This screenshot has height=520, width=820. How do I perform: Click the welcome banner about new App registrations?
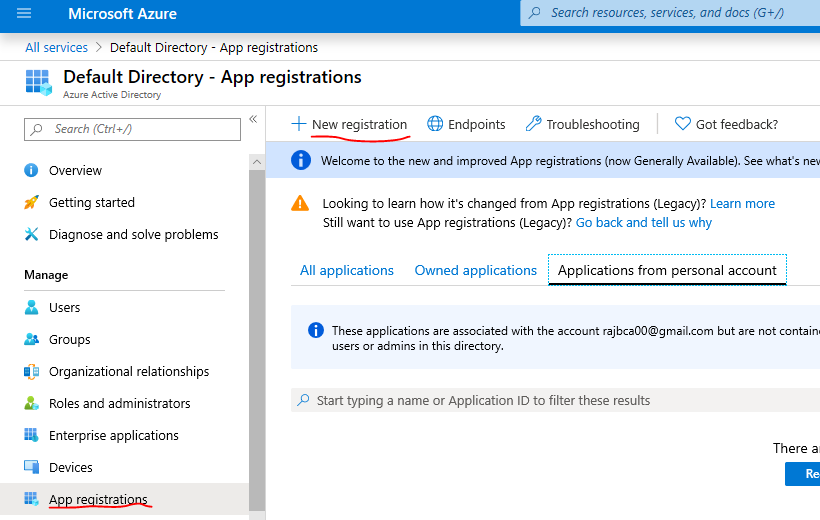(543, 160)
